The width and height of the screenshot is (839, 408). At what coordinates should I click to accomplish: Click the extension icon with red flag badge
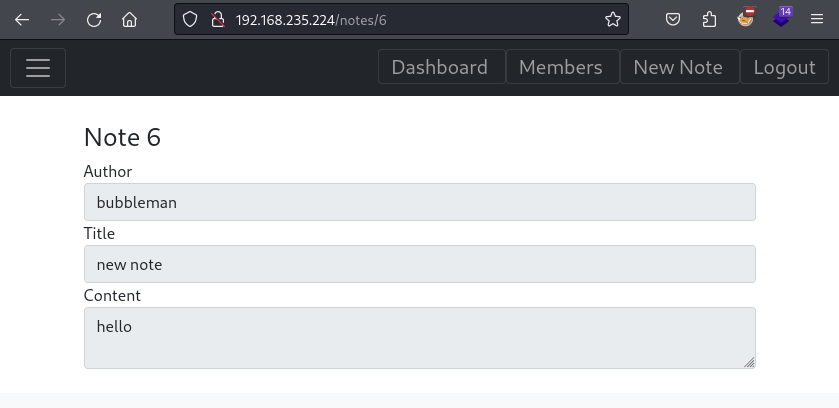pos(746,17)
